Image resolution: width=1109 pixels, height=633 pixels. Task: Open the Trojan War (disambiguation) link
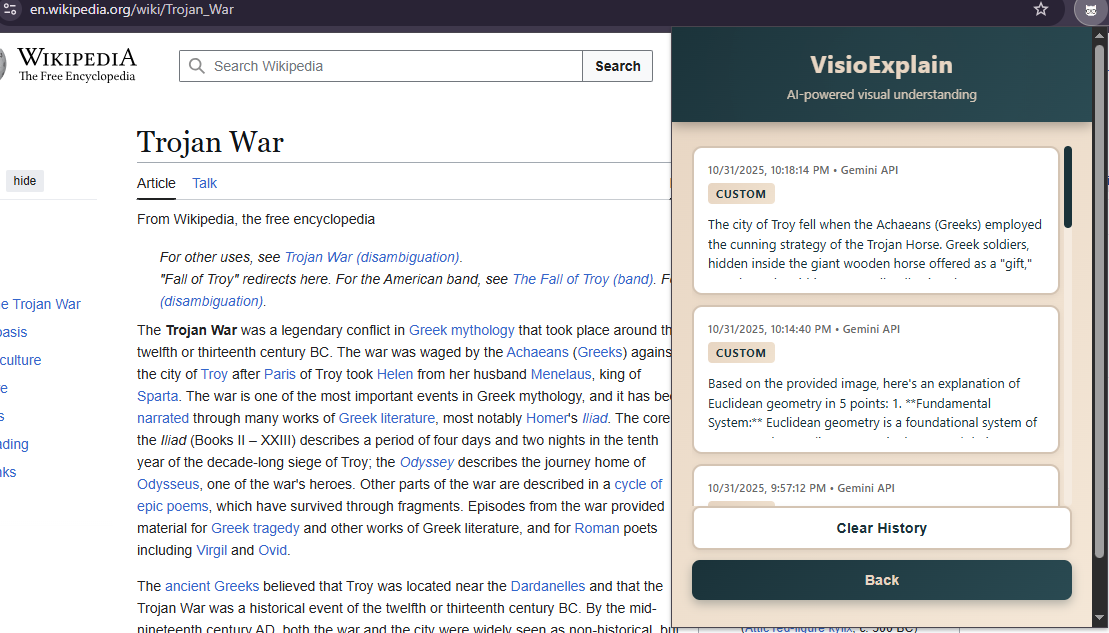[372, 257]
